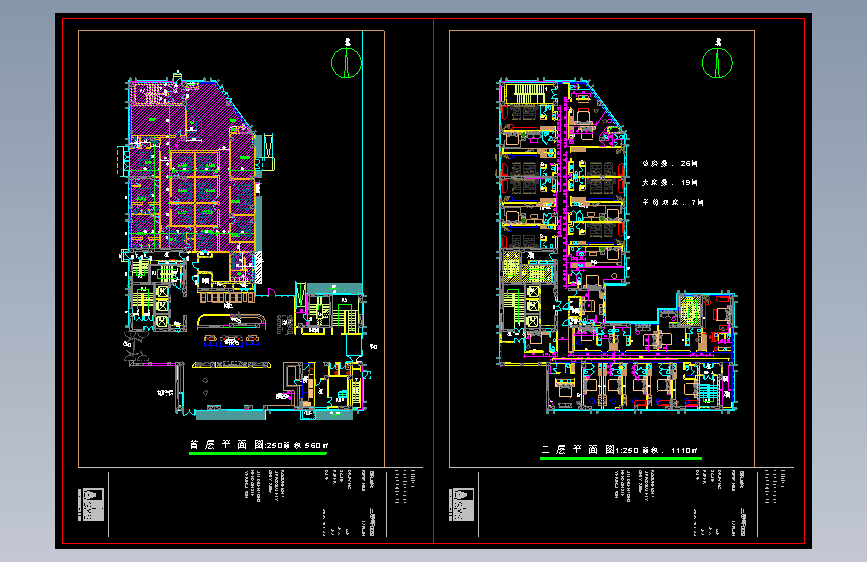Click the room count text ending '7间'
The width and height of the screenshot is (867, 562).
(x=672, y=202)
